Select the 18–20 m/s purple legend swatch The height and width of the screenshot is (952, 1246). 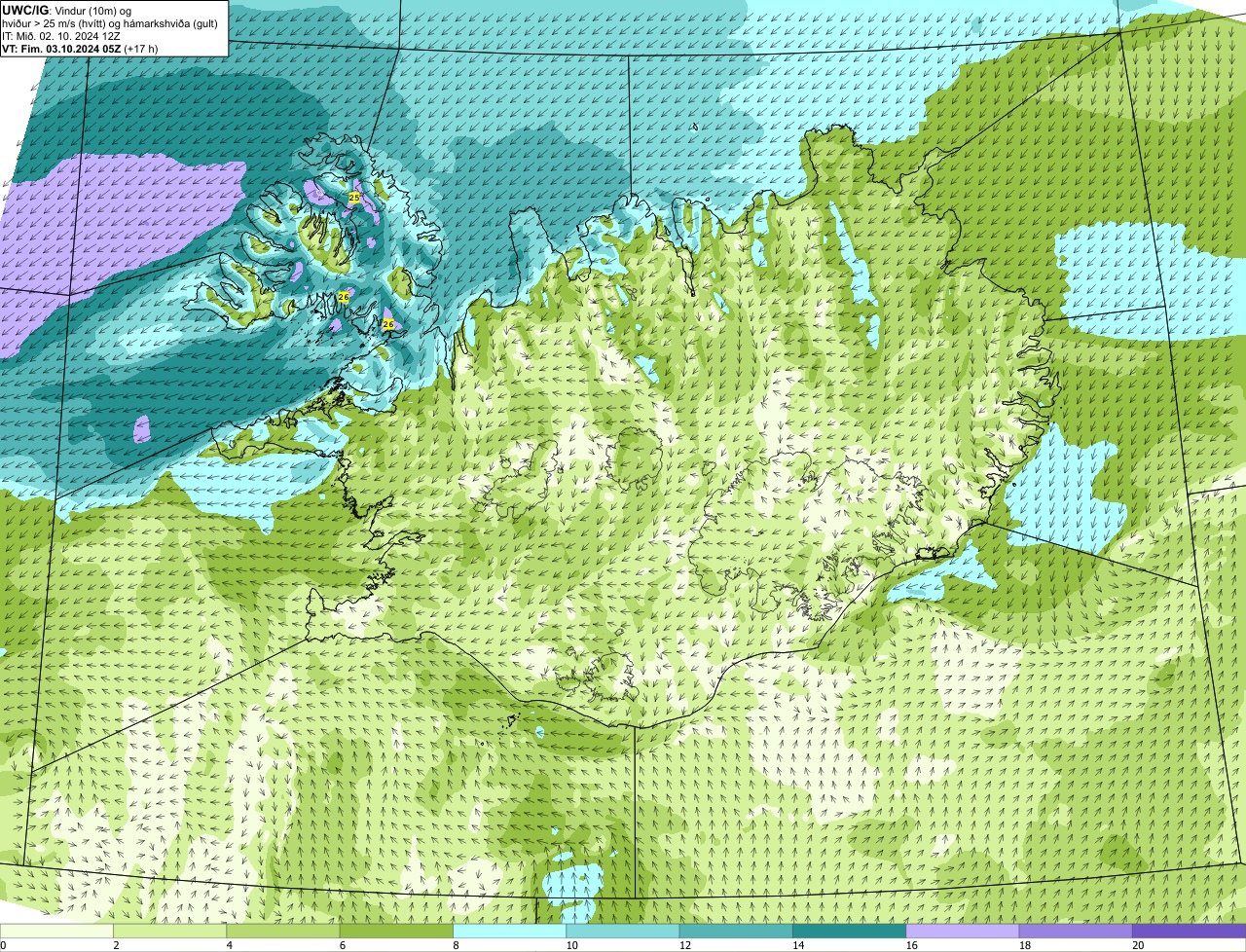coord(1076,931)
